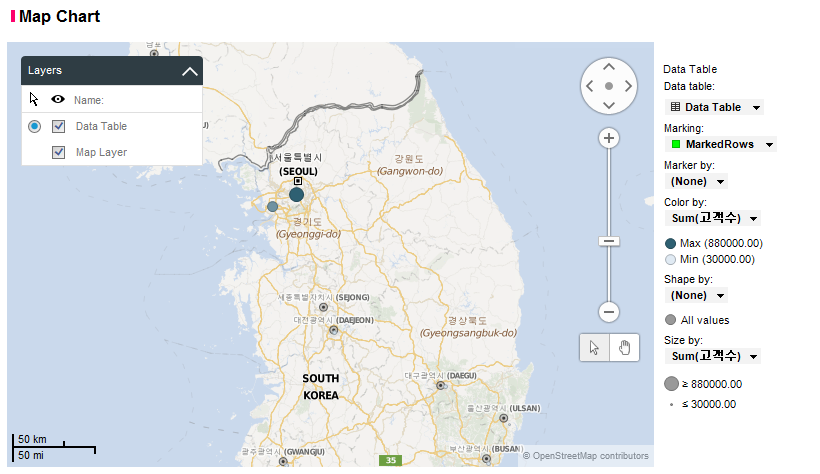820x474 pixels.
Task: Select the Data Table layer radio button
Action: pyautogui.click(x=35, y=126)
